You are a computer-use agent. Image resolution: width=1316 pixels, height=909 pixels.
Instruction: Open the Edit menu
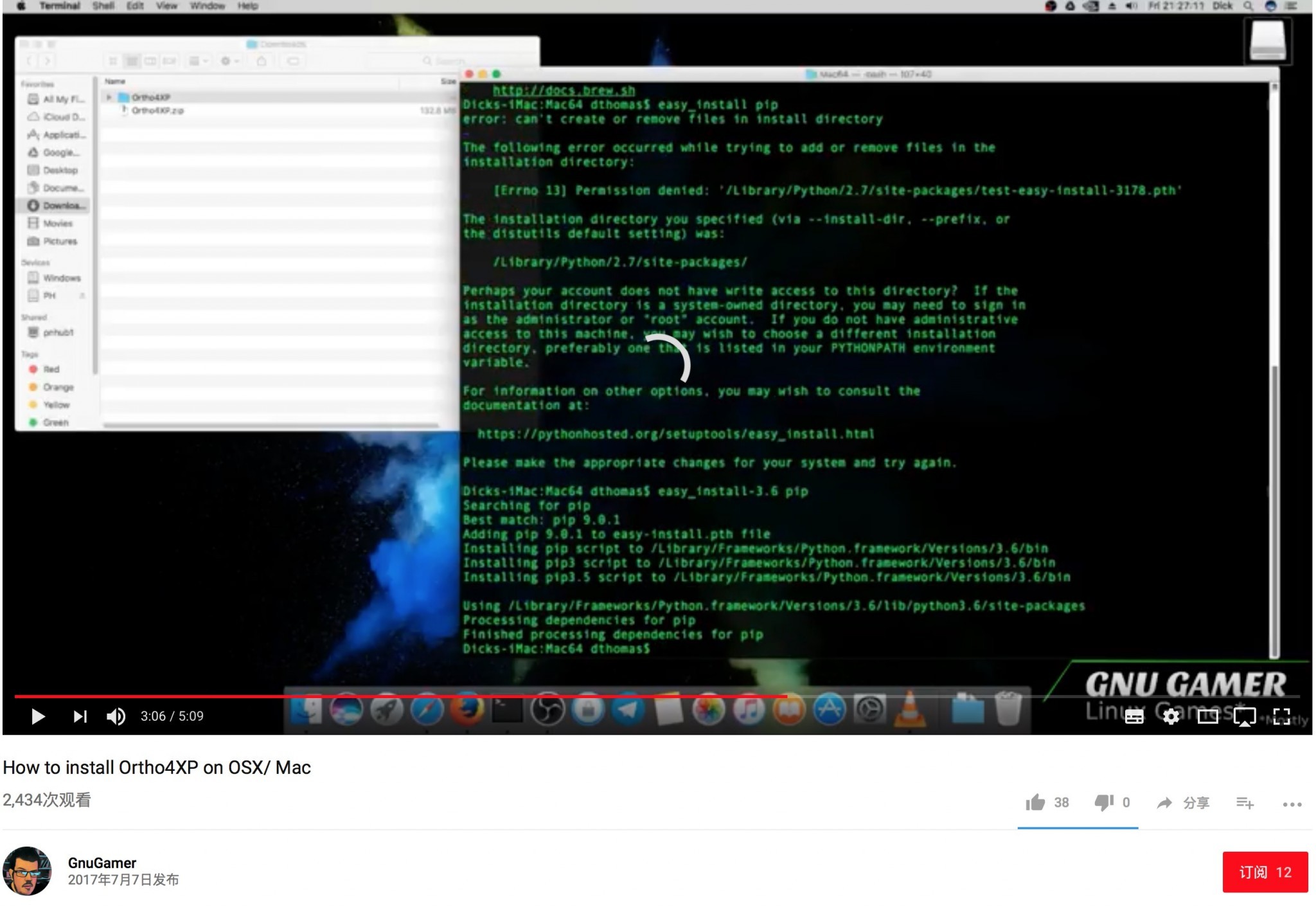tap(135, 6)
